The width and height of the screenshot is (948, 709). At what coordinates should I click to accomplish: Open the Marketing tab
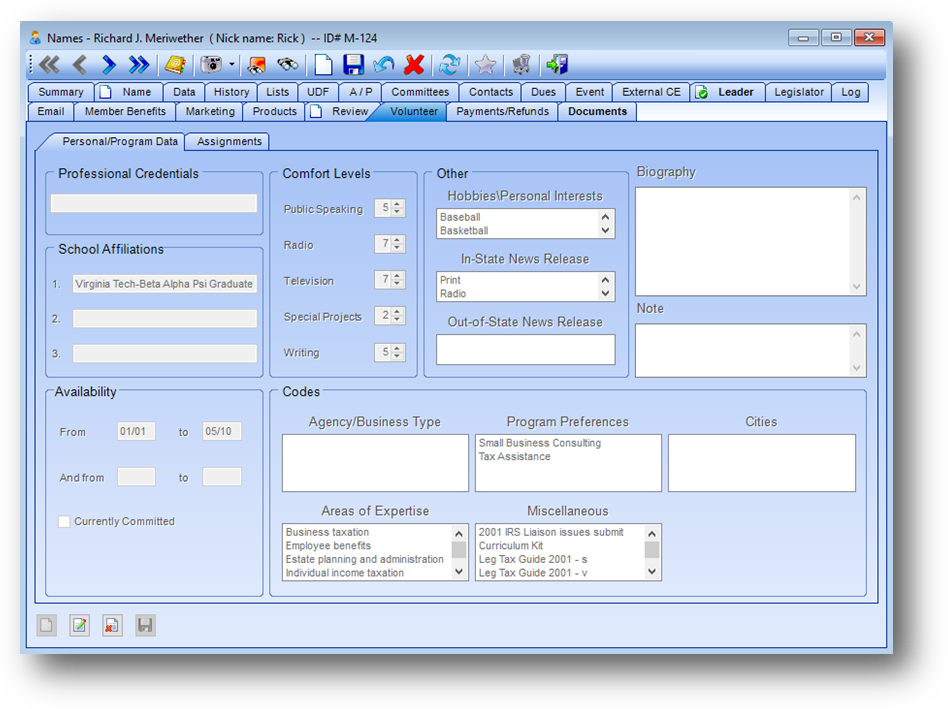click(210, 111)
